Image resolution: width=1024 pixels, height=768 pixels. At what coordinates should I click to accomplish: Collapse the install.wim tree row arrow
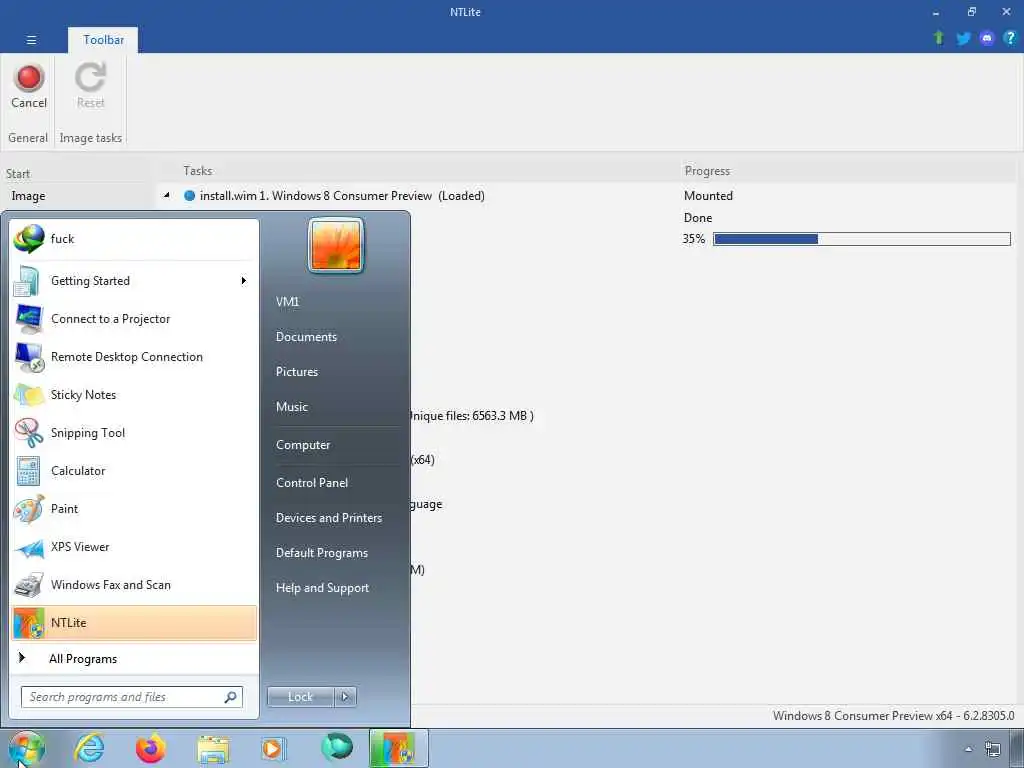[167, 195]
